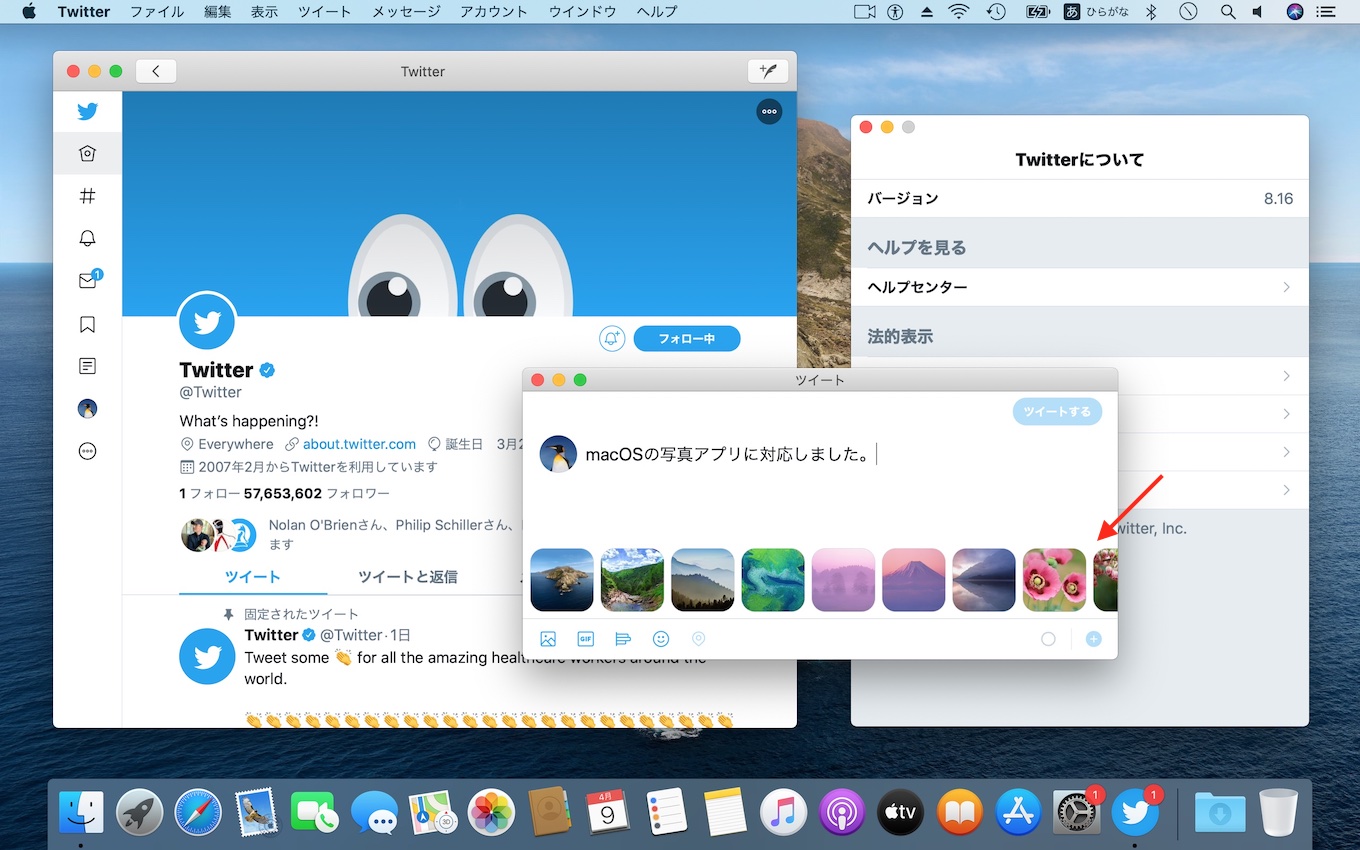Image resolution: width=1360 pixels, height=850 pixels.
Task: Open Photos app from Dock
Action: pyautogui.click(x=491, y=812)
